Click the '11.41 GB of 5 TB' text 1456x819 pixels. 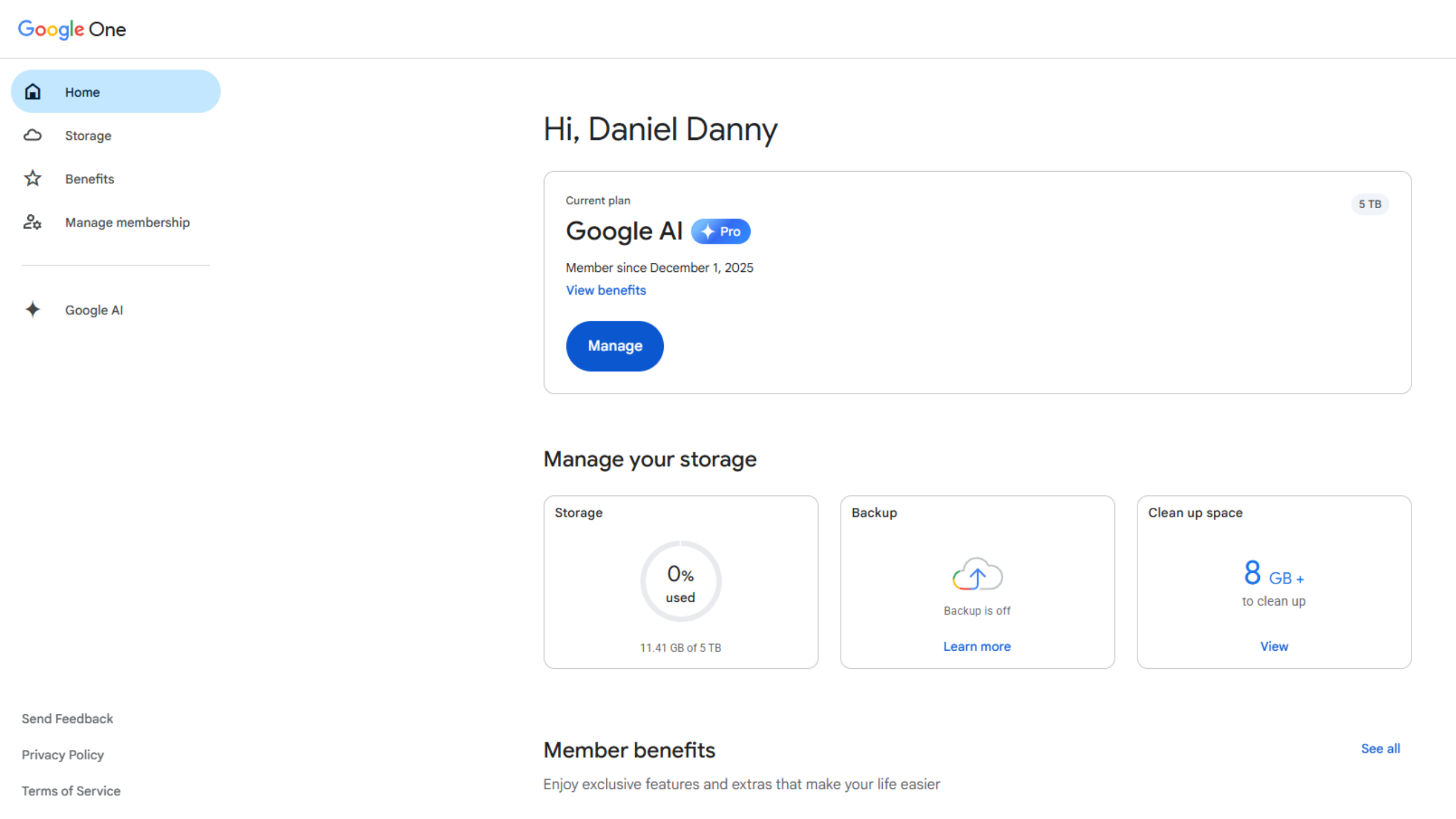(680, 647)
